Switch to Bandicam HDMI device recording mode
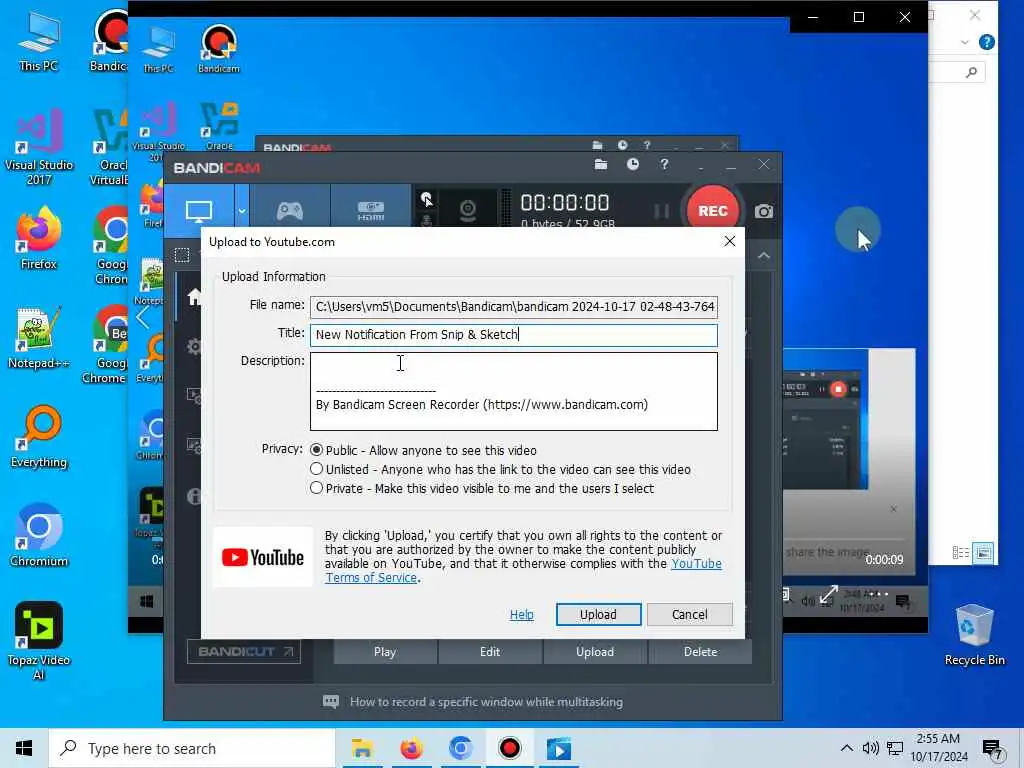Screen dimensions: 1024x768 (x=370, y=210)
